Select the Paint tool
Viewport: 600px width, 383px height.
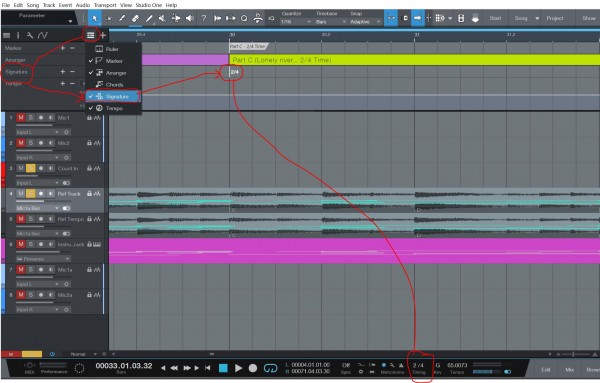(x=149, y=18)
